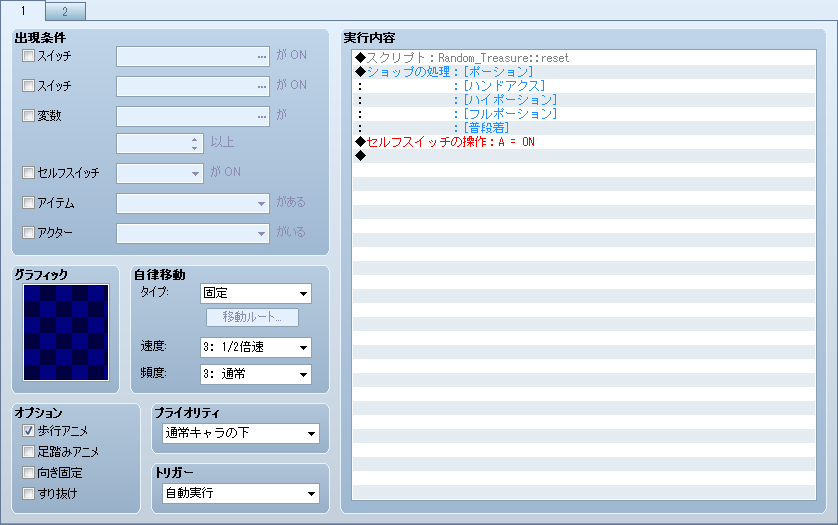Check the すり抜け option
The width and height of the screenshot is (838, 525).
click(x=28, y=493)
